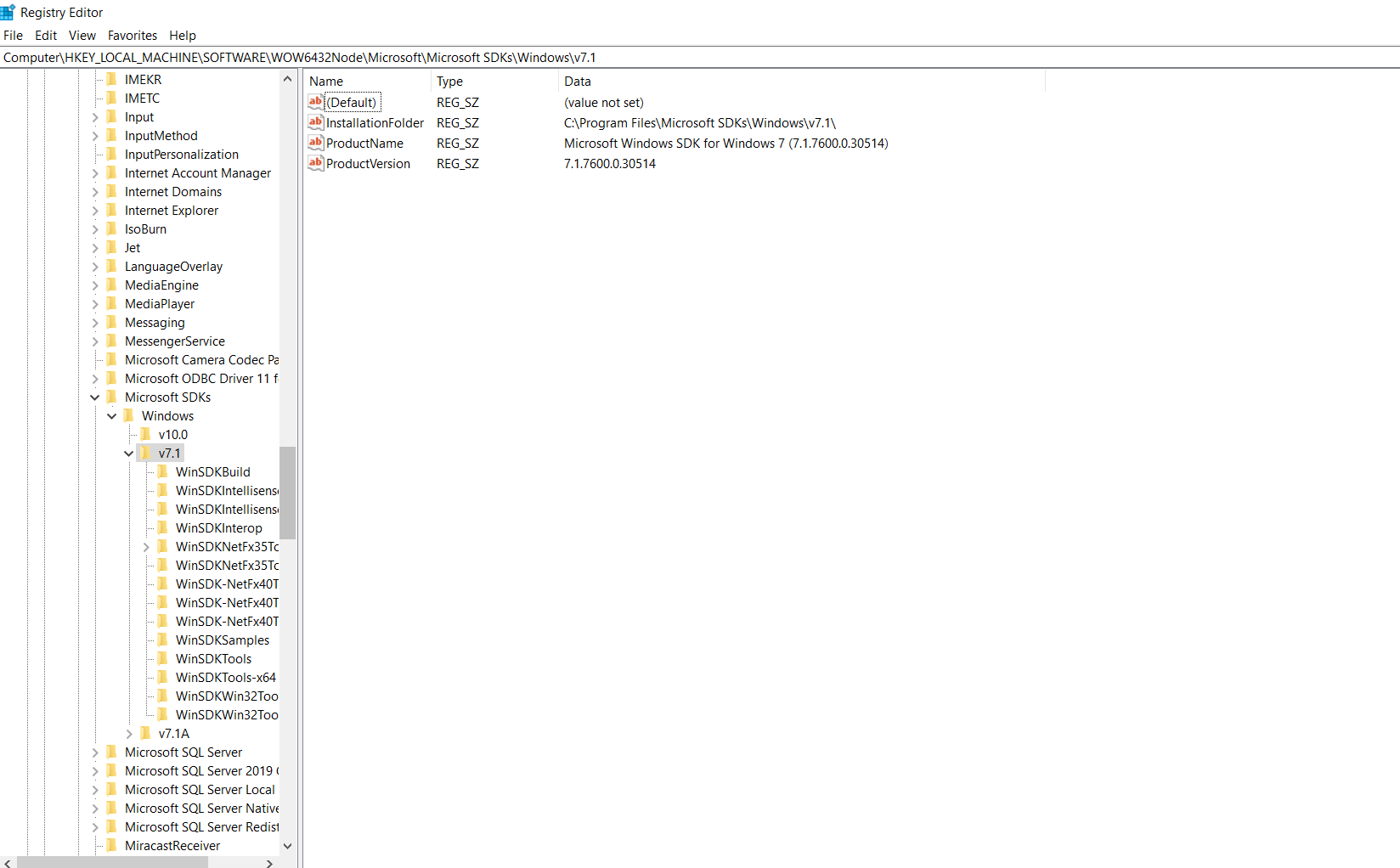Select the Microsoft SQL Server 2019 key
This screenshot has height=868, width=1400.
(x=200, y=770)
